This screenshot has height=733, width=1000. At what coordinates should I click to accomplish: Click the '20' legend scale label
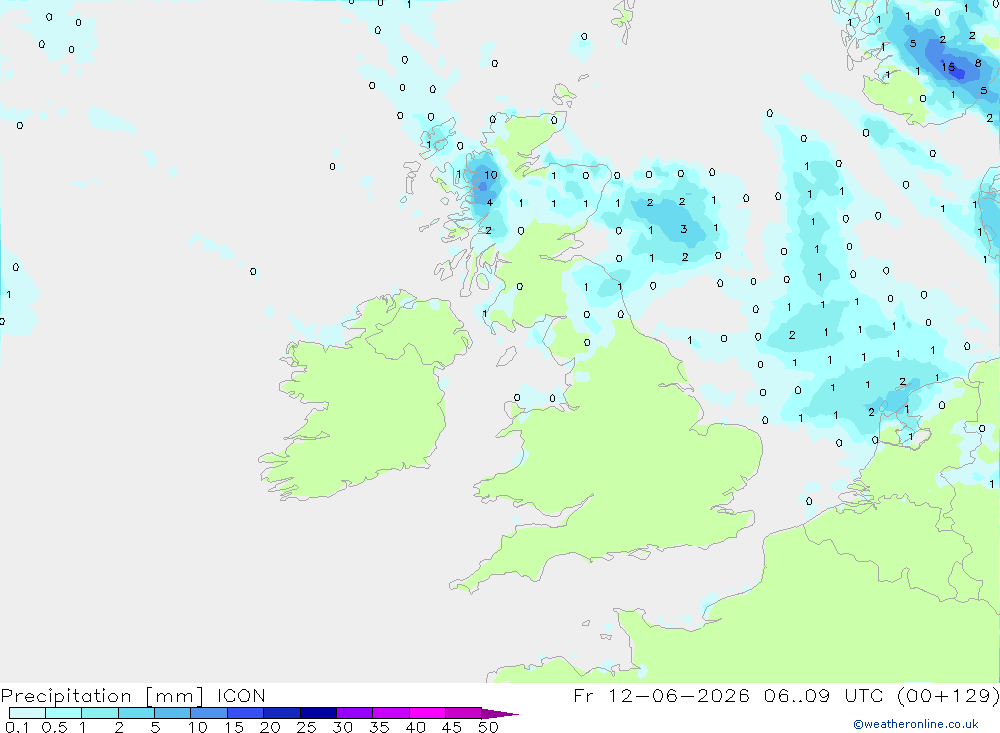pyautogui.click(x=270, y=727)
